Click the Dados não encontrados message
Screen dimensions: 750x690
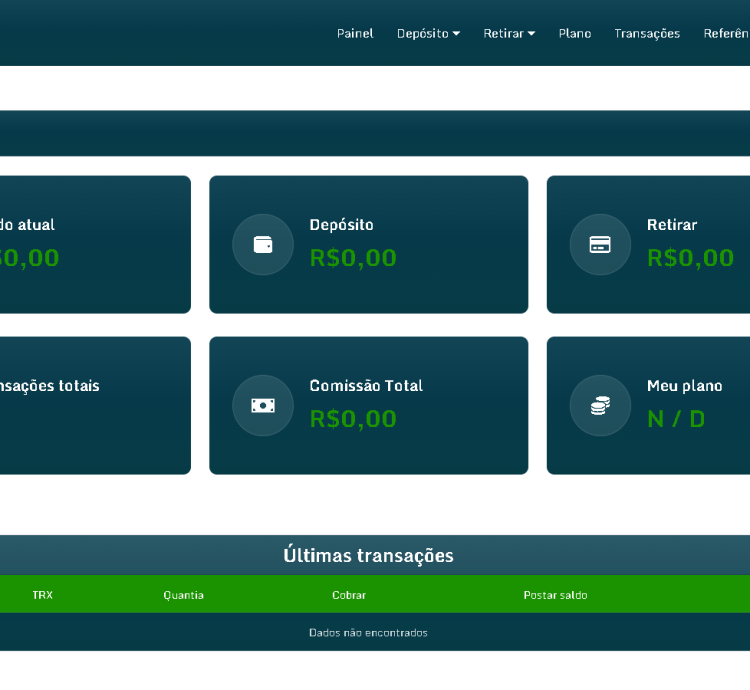pos(368,633)
